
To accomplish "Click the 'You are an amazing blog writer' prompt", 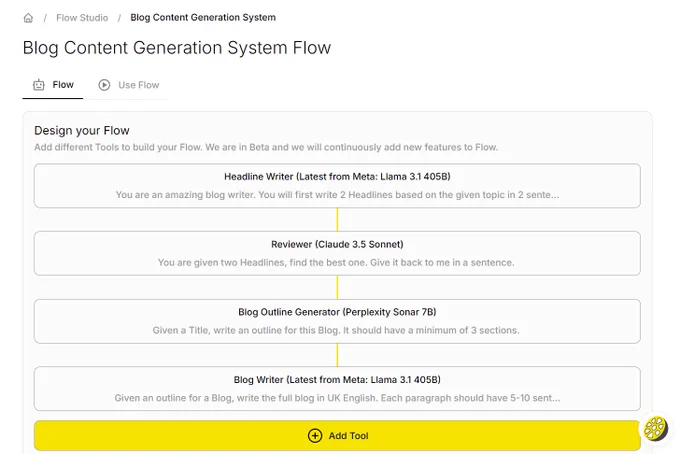I will point(337,195).
